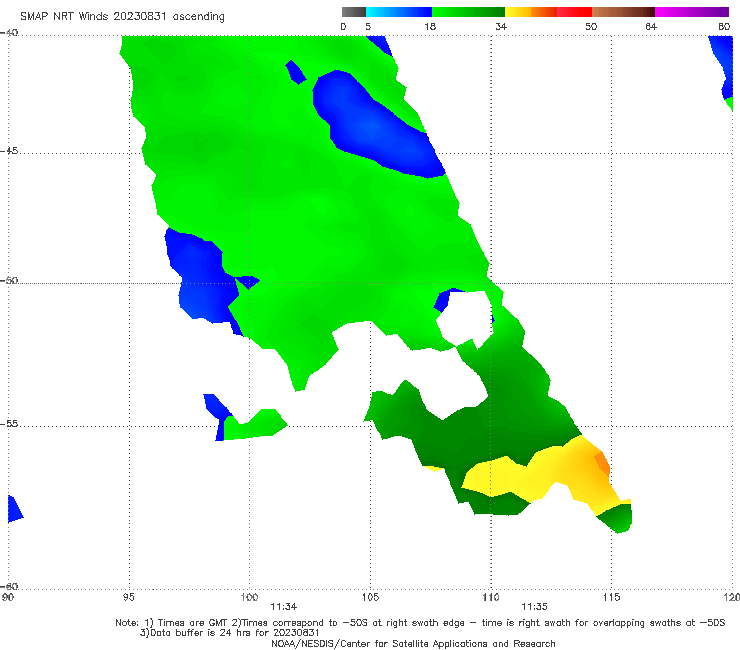Click the color bar label '64'
This screenshot has width=740, height=650.
pyautogui.click(x=651, y=26)
